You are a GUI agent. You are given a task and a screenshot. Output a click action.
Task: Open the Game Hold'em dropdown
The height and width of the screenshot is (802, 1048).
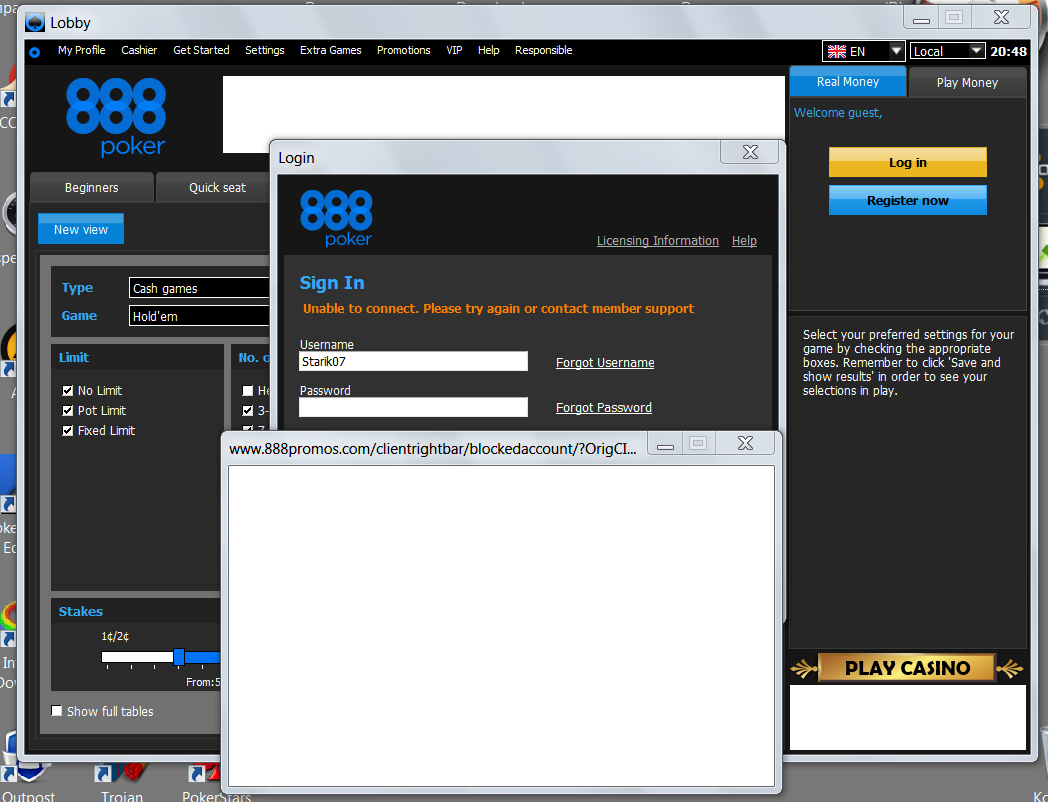coord(199,316)
